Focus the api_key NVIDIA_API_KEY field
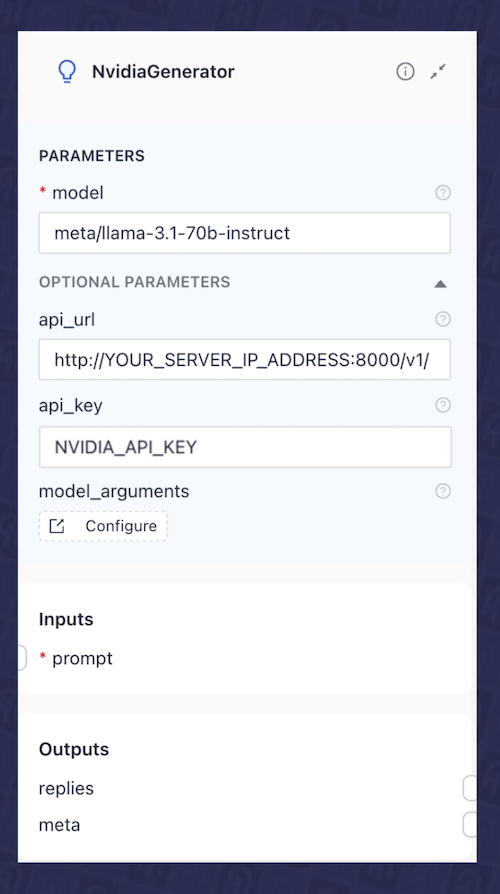Image resolution: width=500 pixels, height=894 pixels. pyautogui.click(x=245, y=447)
